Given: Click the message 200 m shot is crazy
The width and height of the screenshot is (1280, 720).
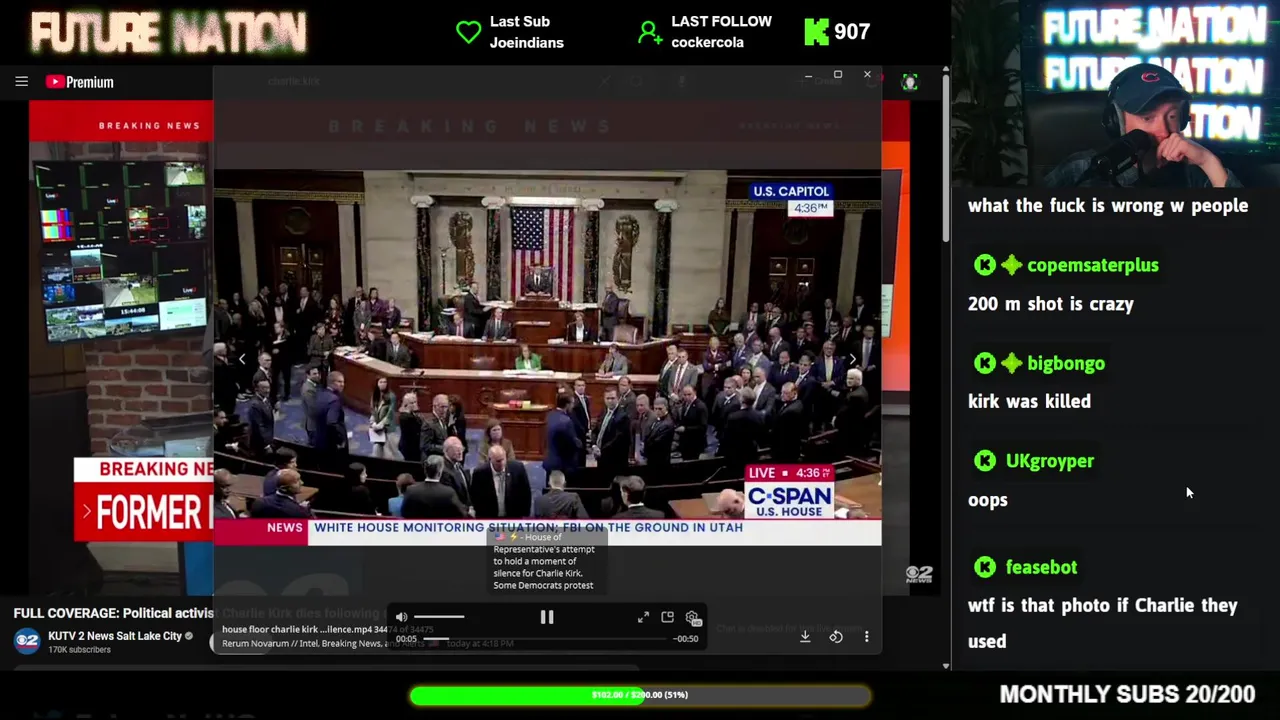Looking at the screenshot, I should tap(1051, 304).
